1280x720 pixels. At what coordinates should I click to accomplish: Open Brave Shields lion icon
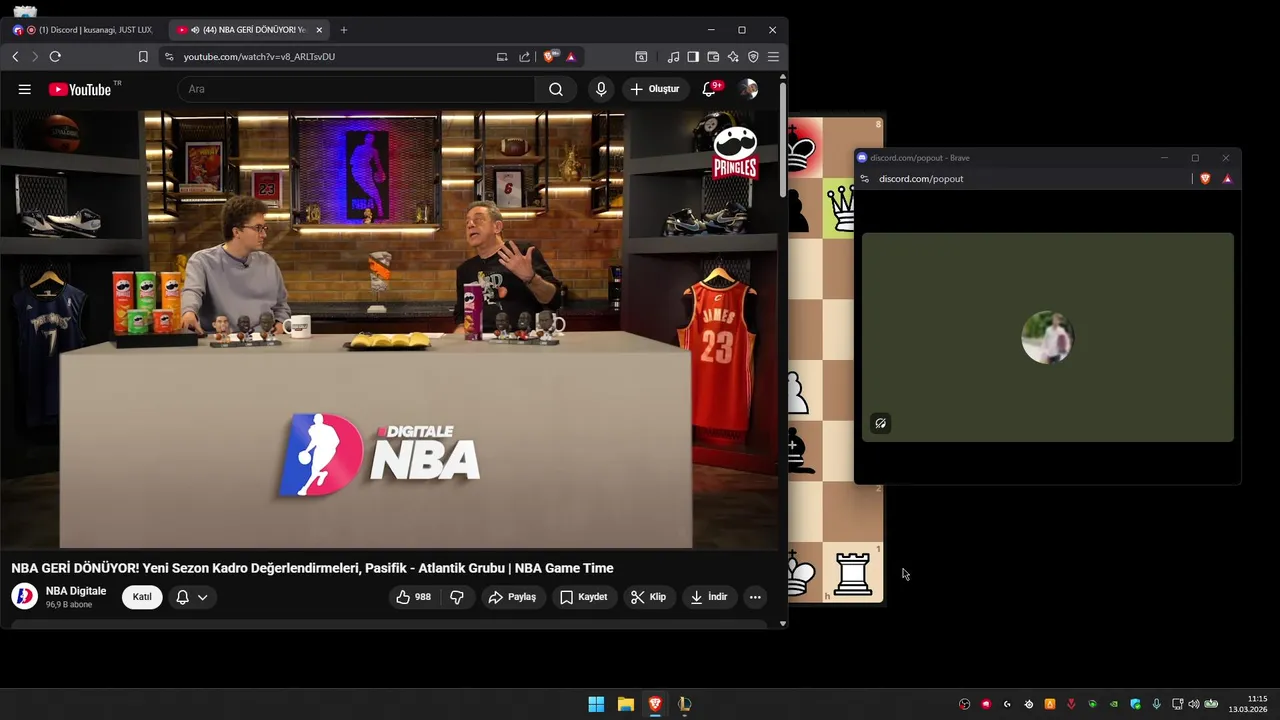(x=550, y=57)
